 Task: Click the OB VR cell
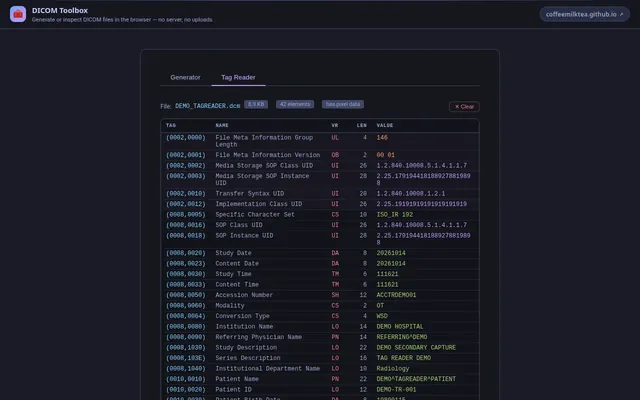tap(335, 155)
